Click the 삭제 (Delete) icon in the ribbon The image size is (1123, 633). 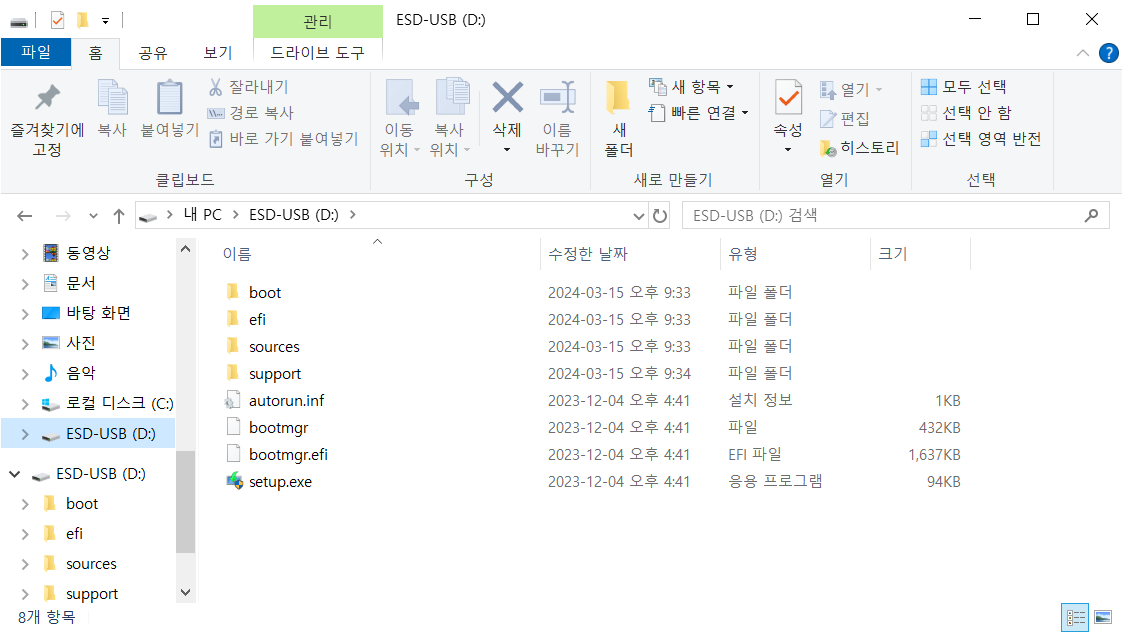(507, 110)
